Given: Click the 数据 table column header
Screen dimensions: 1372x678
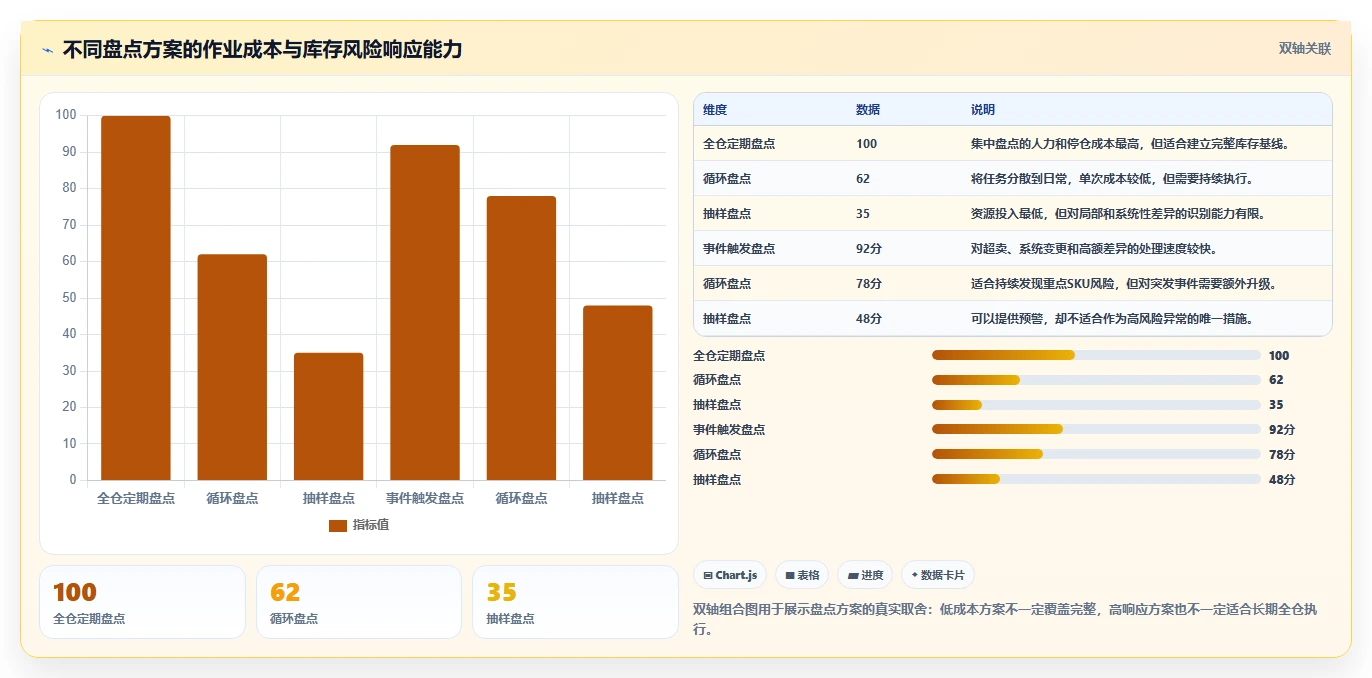Looking at the screenshot, I should coord(868,110).
